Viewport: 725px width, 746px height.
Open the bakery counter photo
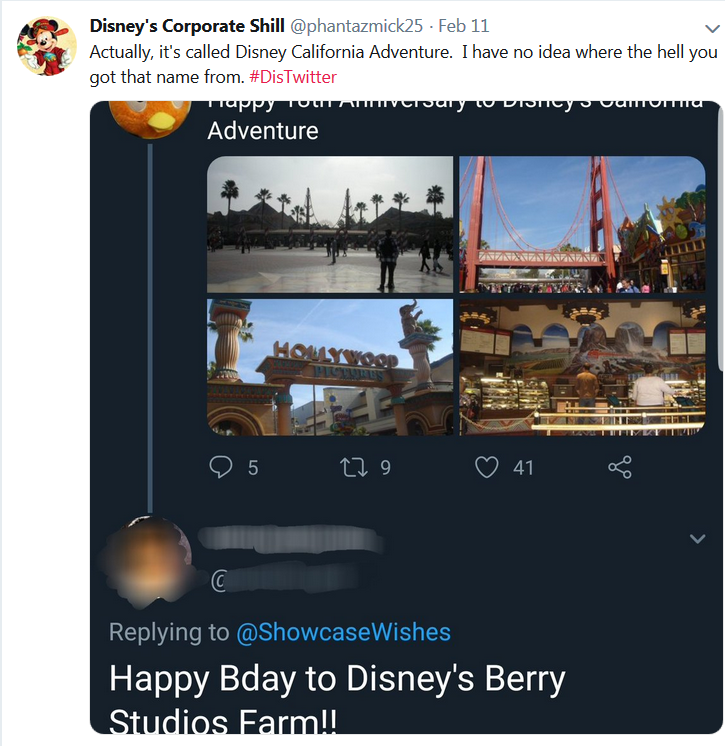[582, 367]
